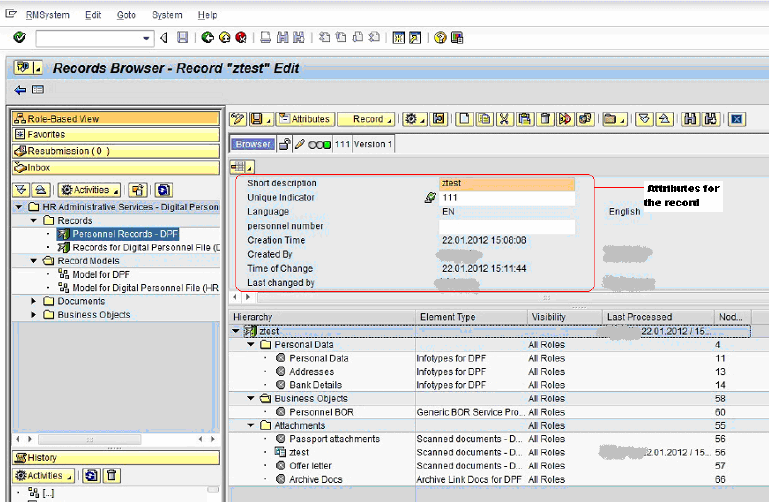Open the Goto menu

pyautogui.click(x=125, y=15)
